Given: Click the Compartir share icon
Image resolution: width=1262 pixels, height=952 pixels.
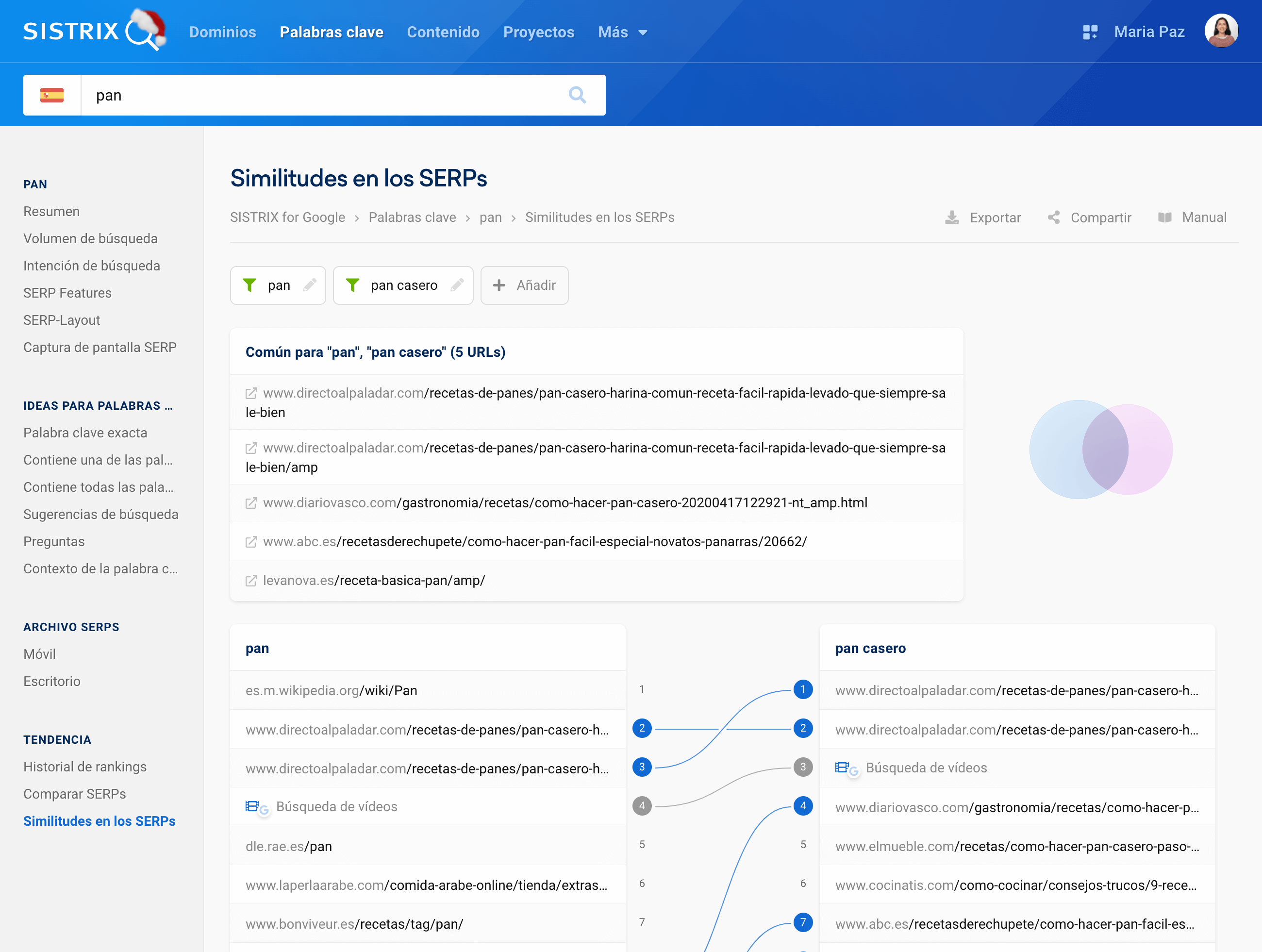Looking at the screenshot, I should [x=1054, y=217].
